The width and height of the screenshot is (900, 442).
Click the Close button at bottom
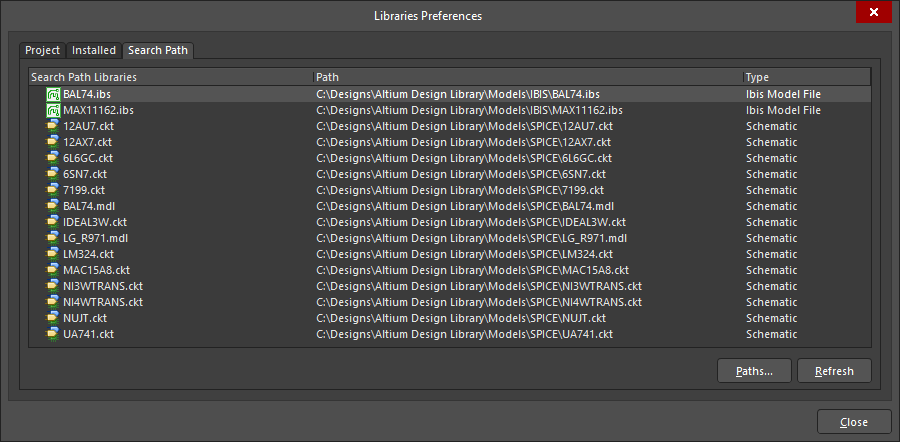point(854,422)
